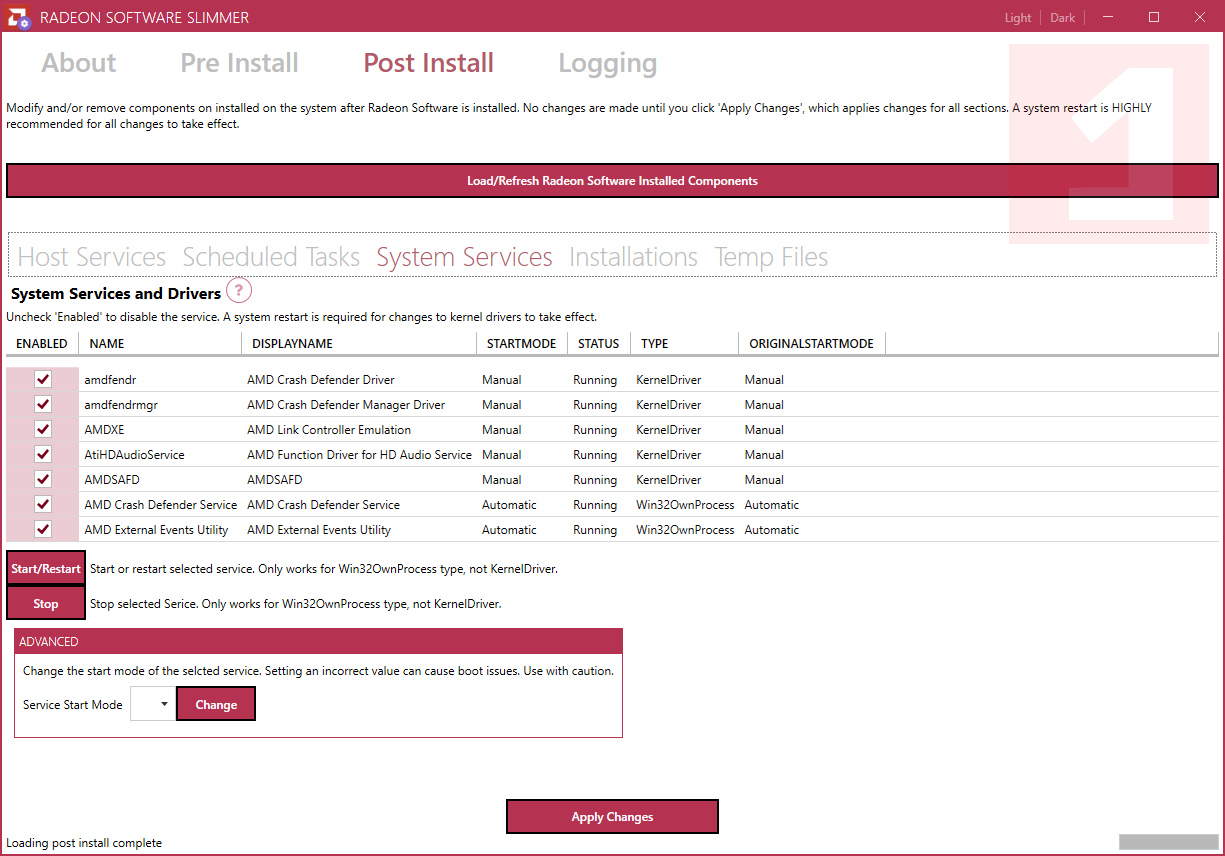
Task: Sort by the NAME column header
Action: point(160,343)
